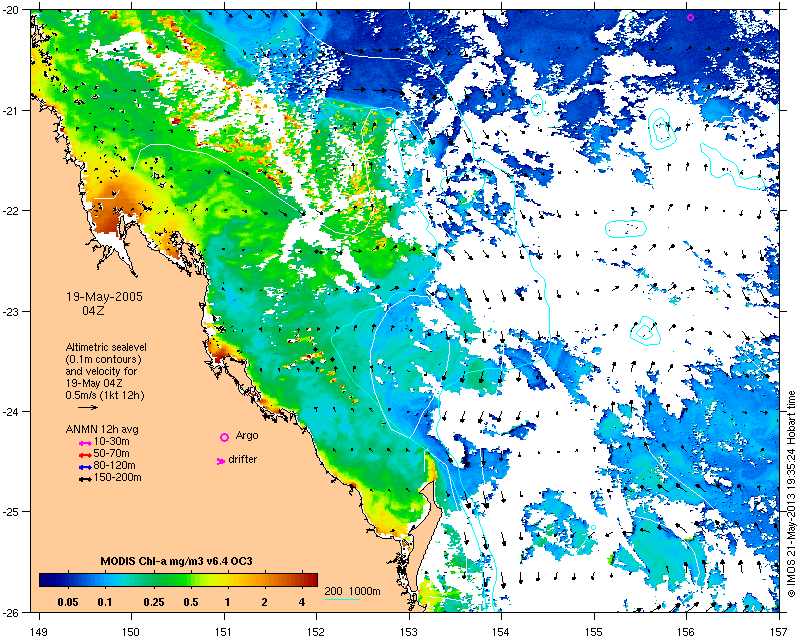Click the longitude axis label '157'

click(x=779, y=632)
